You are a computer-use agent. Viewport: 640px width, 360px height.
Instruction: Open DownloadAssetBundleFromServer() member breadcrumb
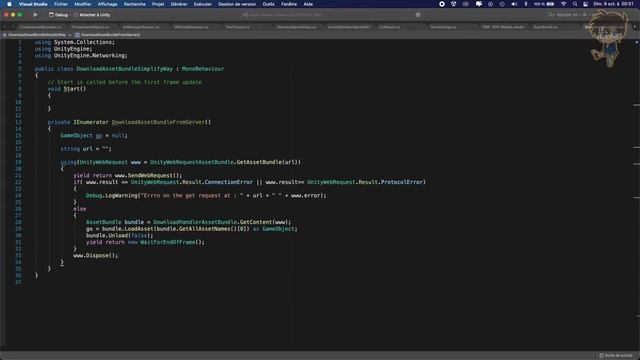point(108,35)
